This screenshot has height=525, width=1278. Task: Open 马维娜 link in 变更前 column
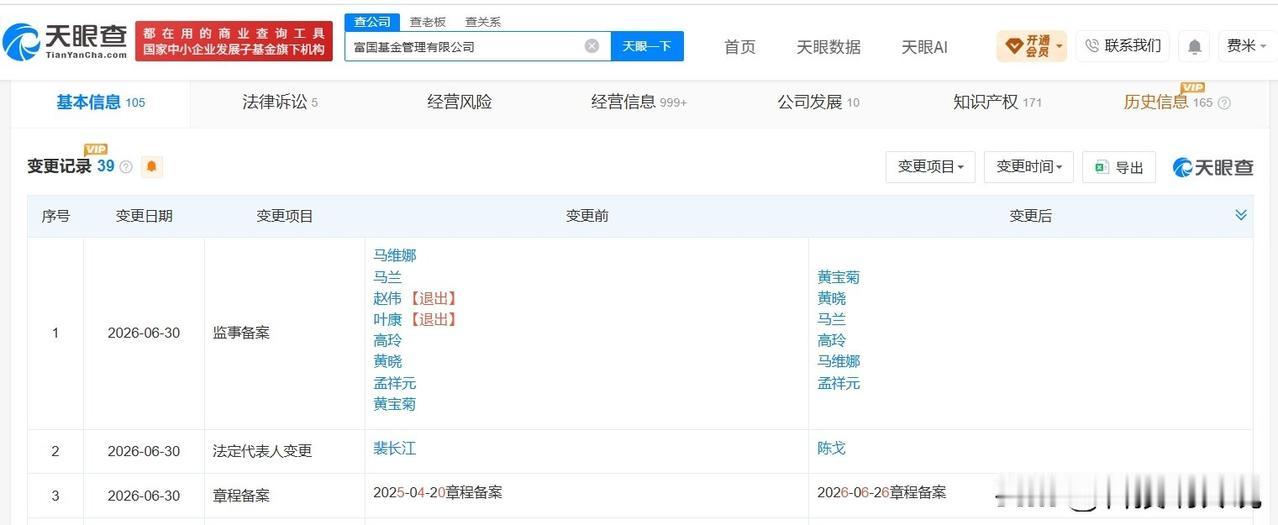tap(394, 255)
